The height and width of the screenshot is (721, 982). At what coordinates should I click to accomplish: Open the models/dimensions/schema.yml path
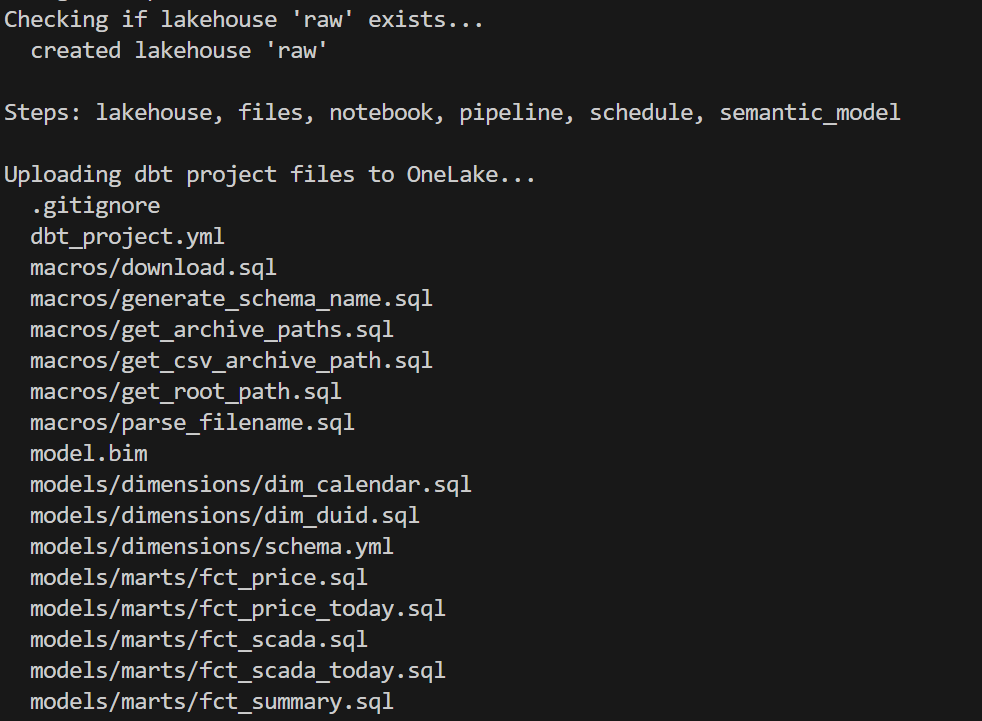pyautogui.click(x=212, y=547)
